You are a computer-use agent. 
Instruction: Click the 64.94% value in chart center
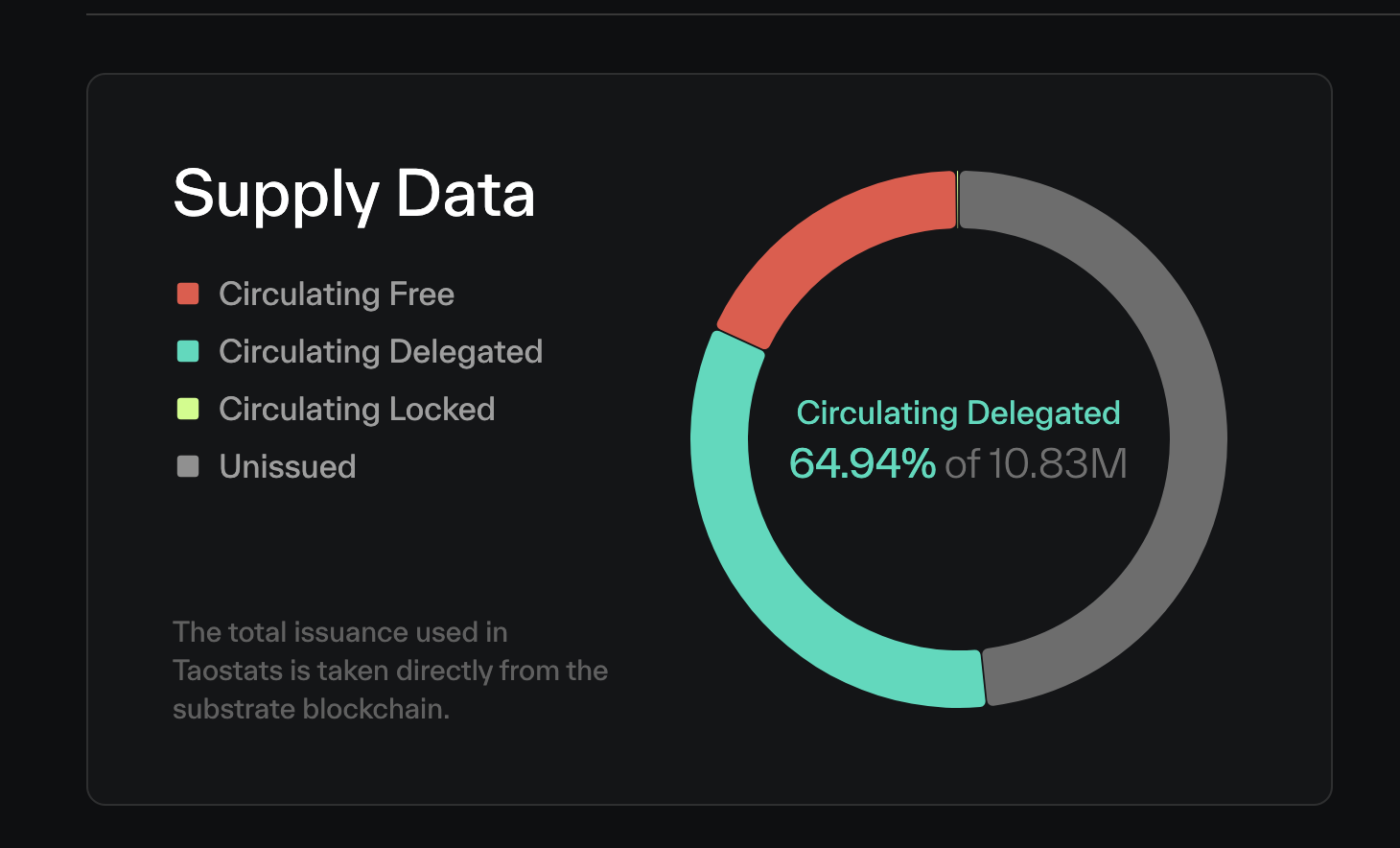coord(862,463)
